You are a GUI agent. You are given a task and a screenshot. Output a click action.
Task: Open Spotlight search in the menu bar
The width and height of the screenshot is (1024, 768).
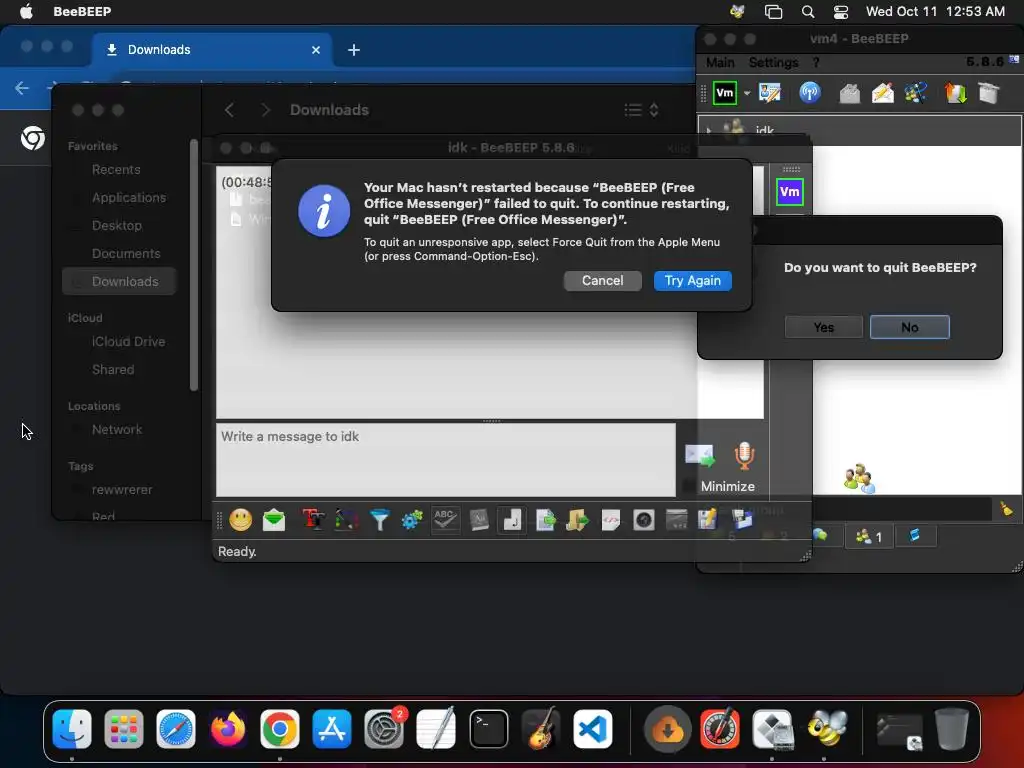coord(808,12)
